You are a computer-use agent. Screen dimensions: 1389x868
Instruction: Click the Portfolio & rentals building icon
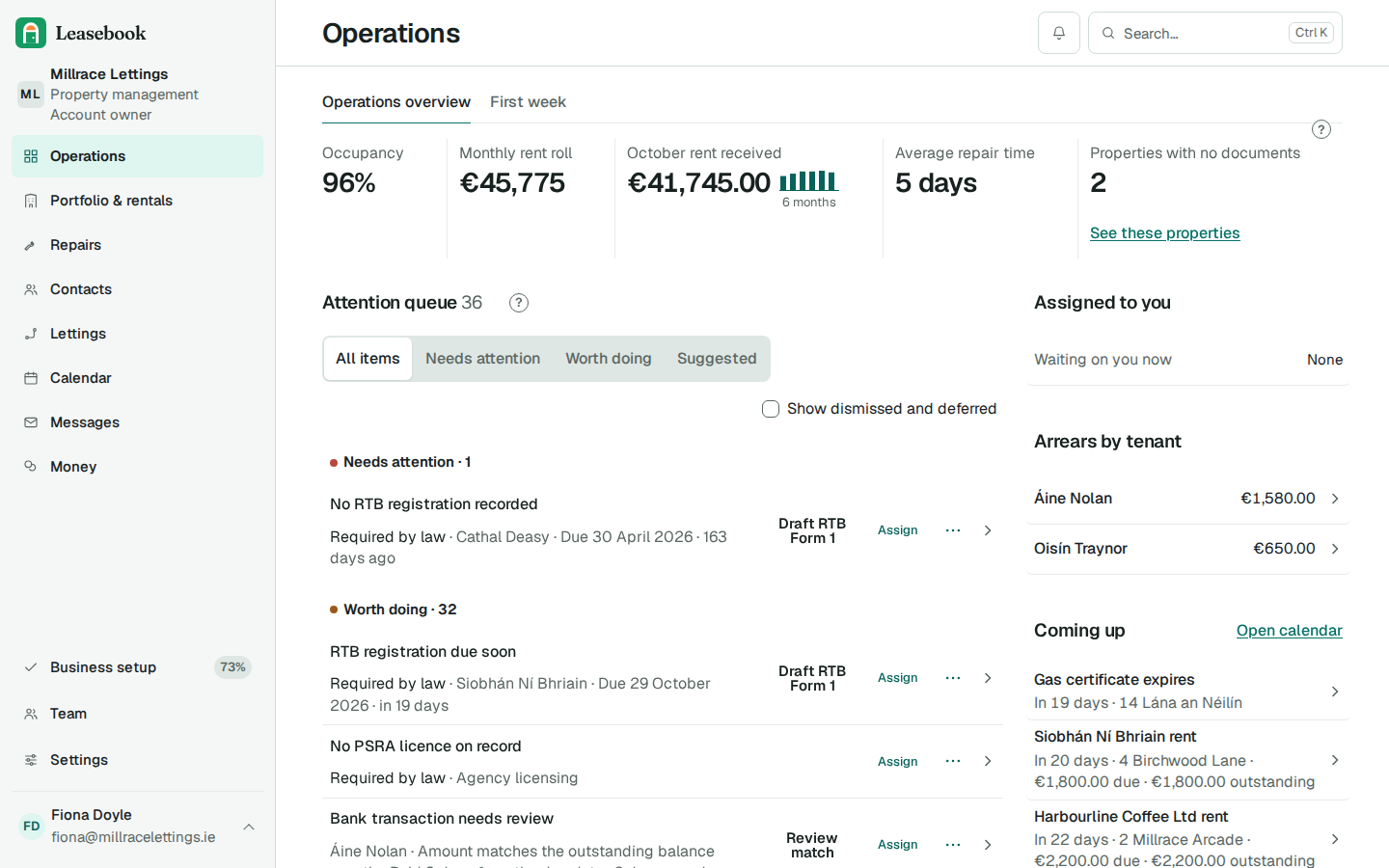[31, 201]
